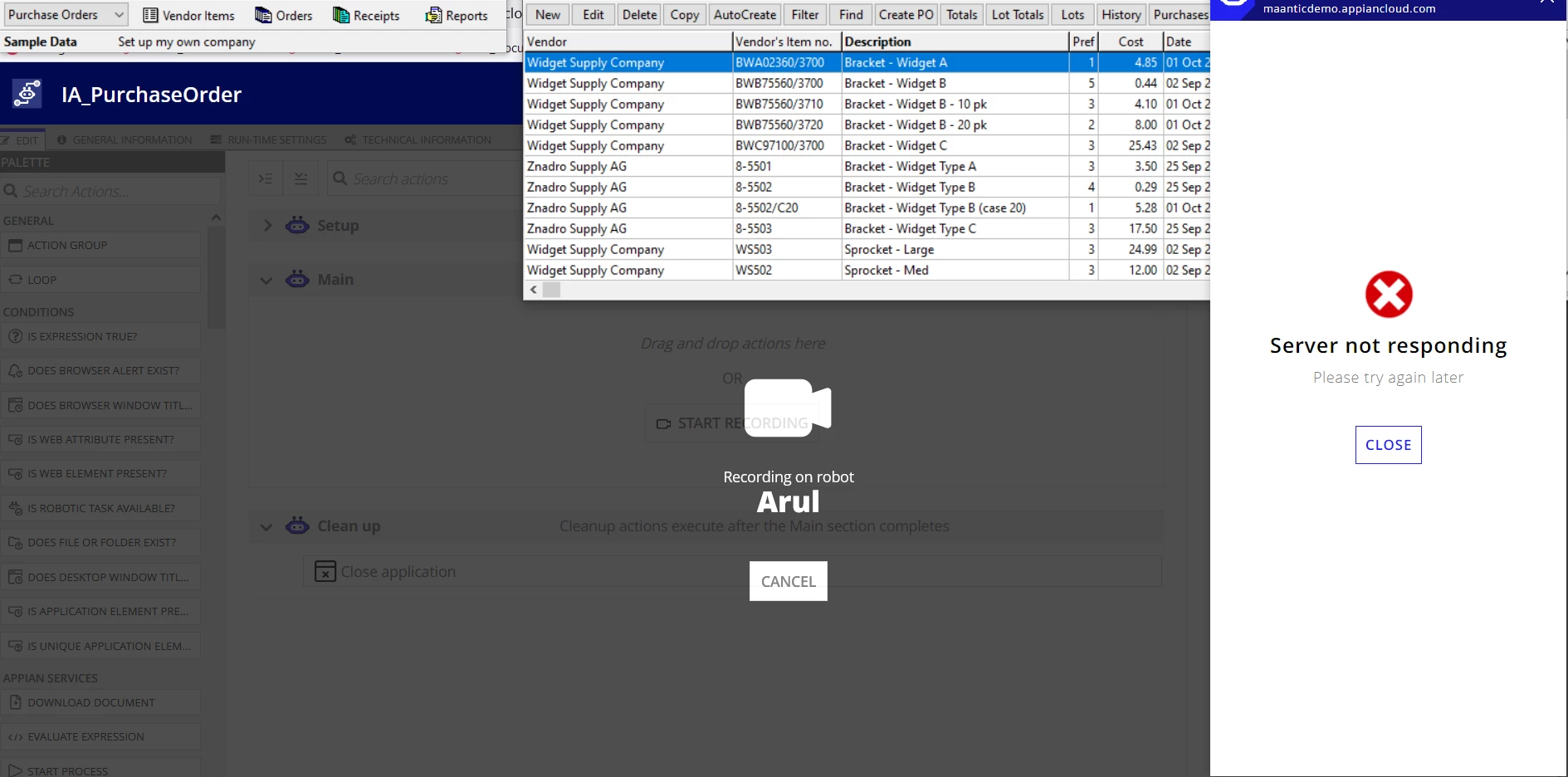Click the vendor grid scroll left arrow

pos(534,290)
